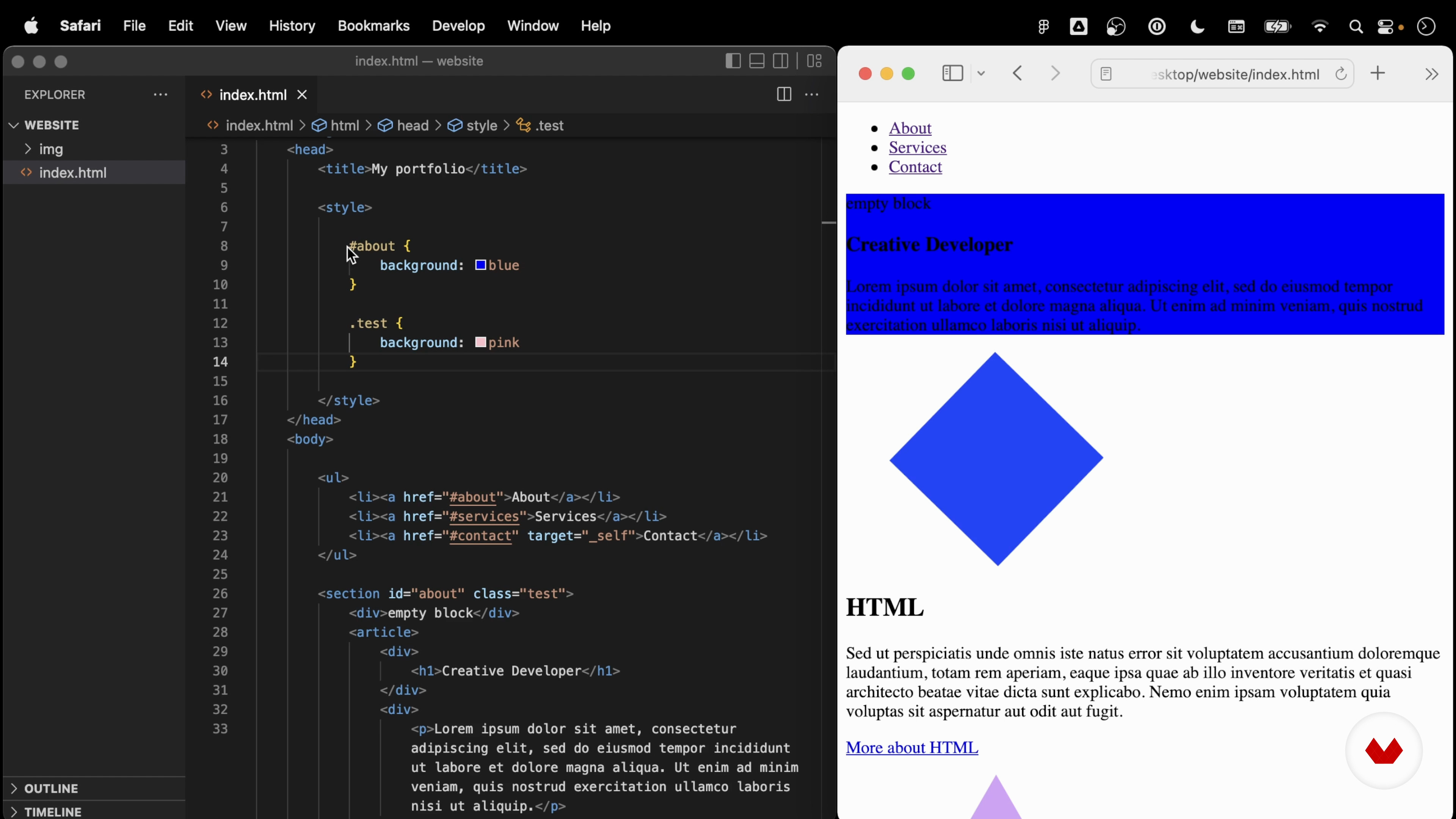
Task: Click the blue color swatch in the editor
Action: click(x=480, y=265)
